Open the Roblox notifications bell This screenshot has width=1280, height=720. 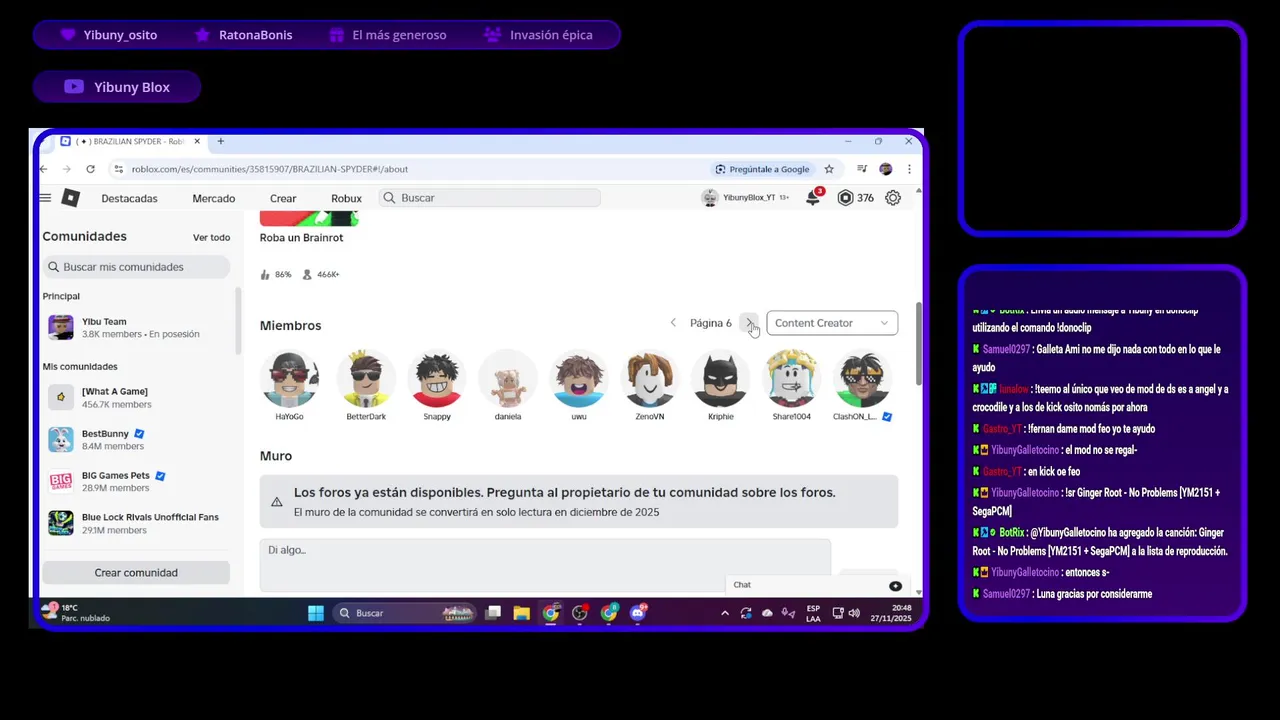(x=813, y=198)
